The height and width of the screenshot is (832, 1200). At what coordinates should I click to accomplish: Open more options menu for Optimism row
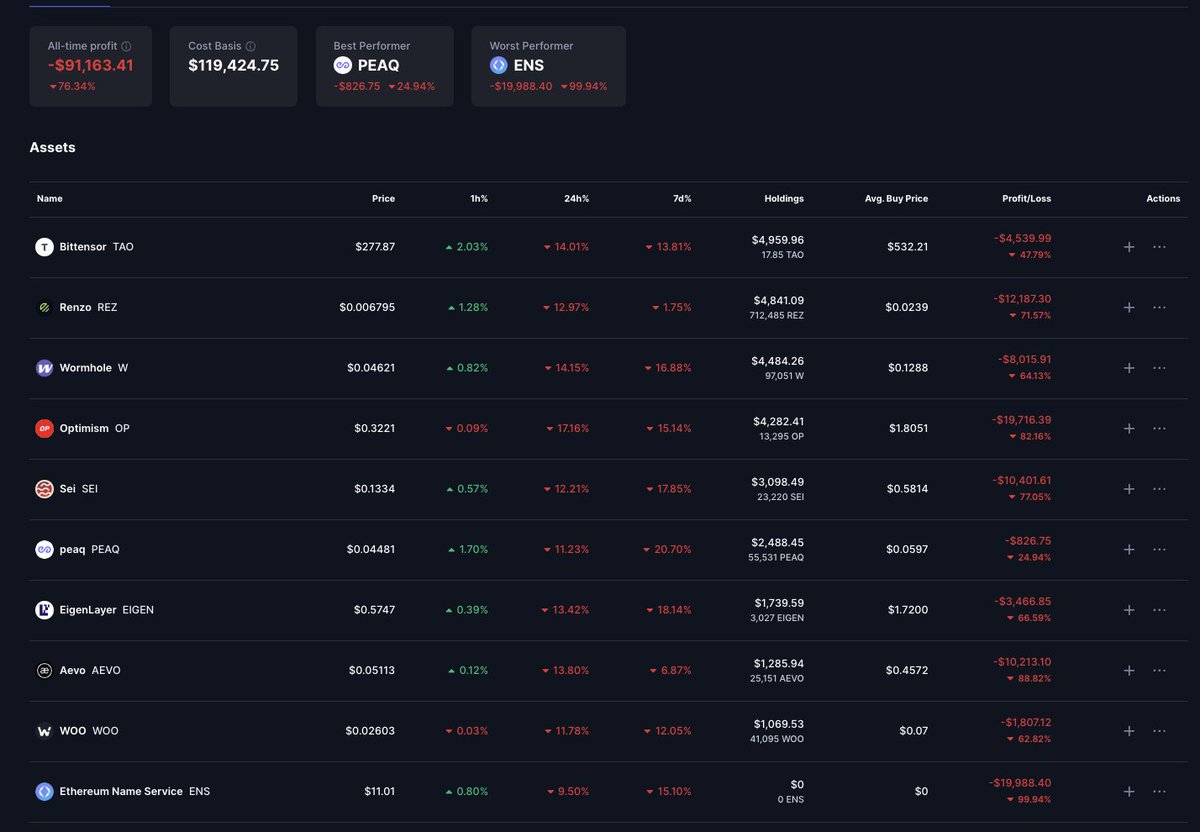pyautogui.click(x=1159, y=428)
